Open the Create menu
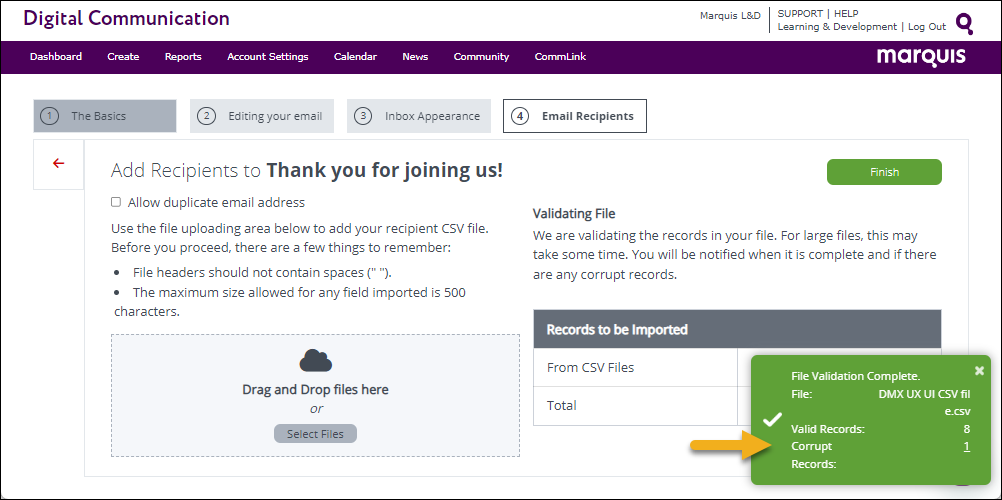The image size is (1002, 500). [x=123, y=57]
